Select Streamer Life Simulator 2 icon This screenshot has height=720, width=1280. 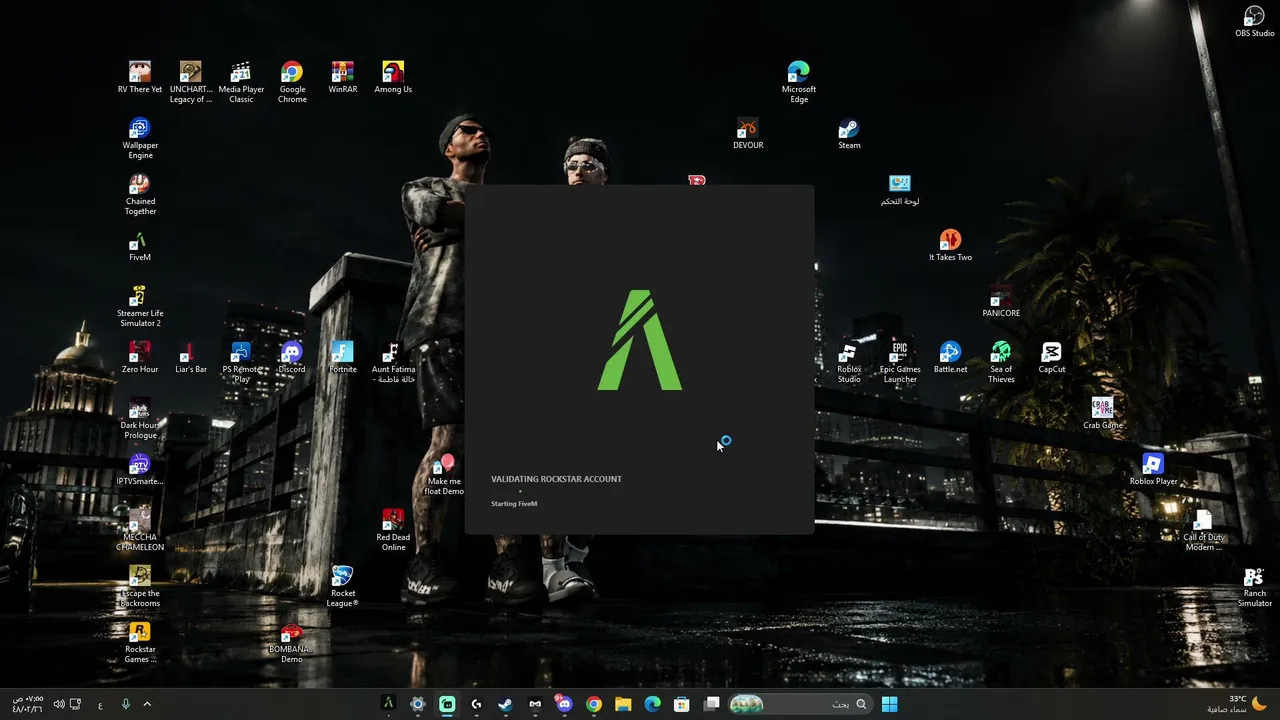tap(140, 307)
